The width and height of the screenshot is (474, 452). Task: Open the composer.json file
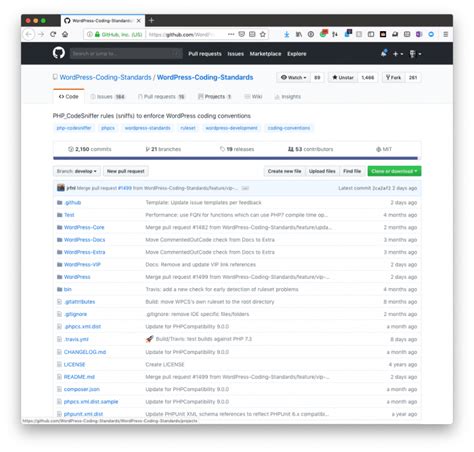(82, 389)
